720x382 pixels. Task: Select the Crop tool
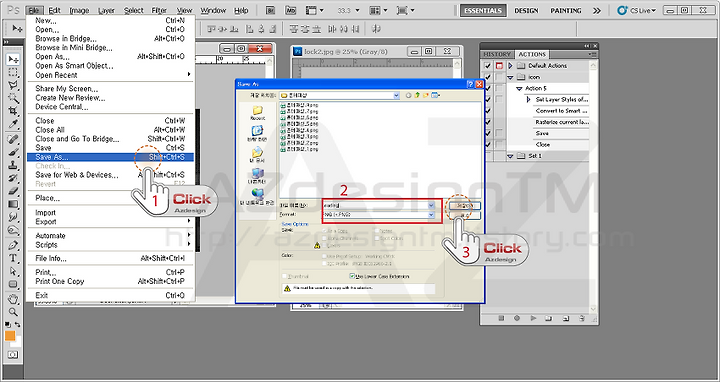pos(13,111)
